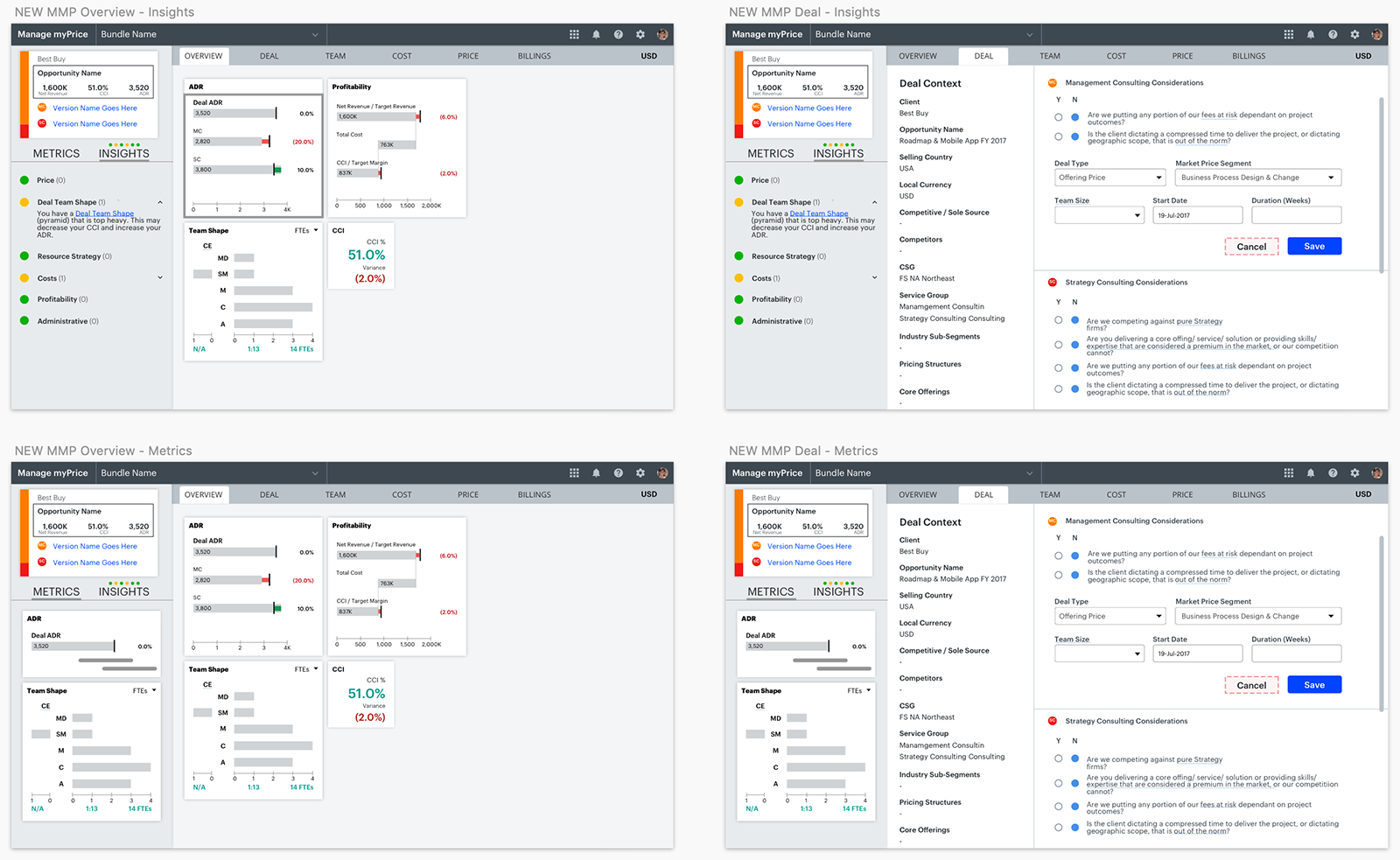Click vertical scrollbar in Deal - Metrics form panel
This screenshot has width=1400, height=860.
(x=1382, y=624)
